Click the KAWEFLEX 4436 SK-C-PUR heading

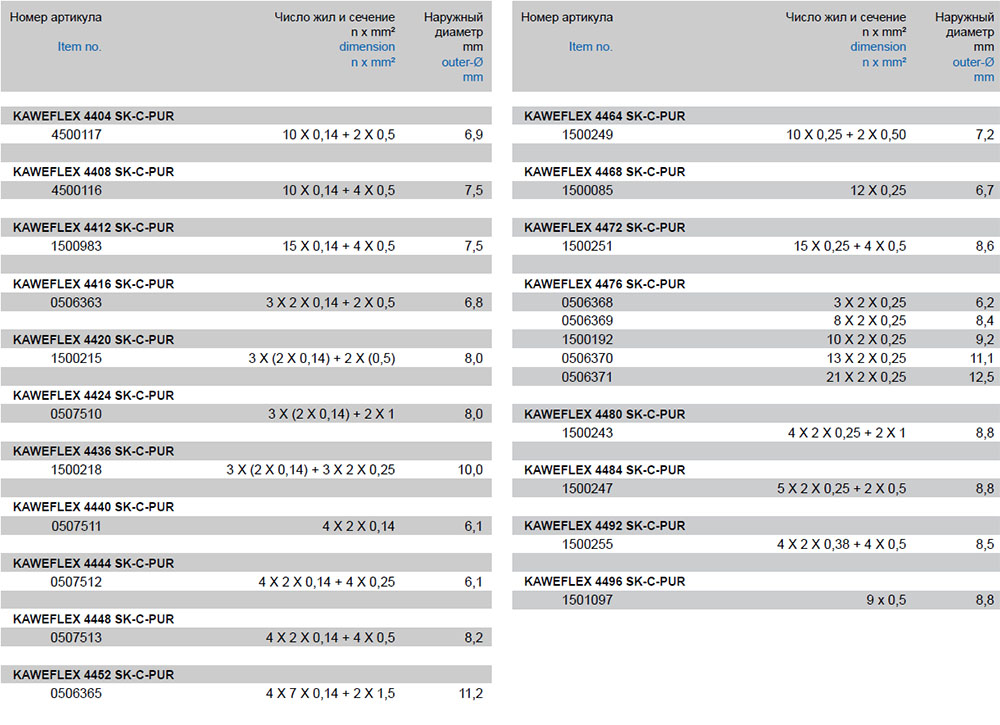(93, 451)
